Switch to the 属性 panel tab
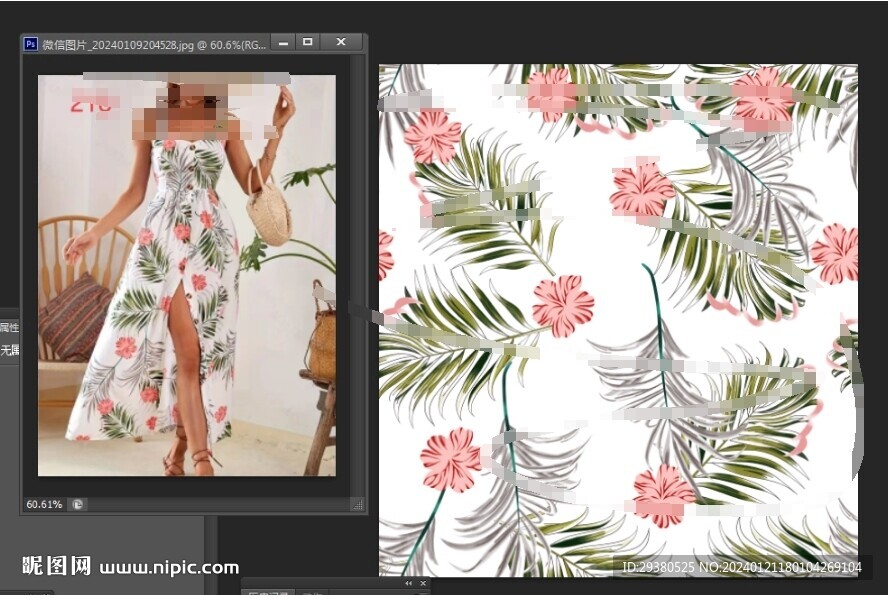The height and width of the screenshot is (595, 888). 9,327
